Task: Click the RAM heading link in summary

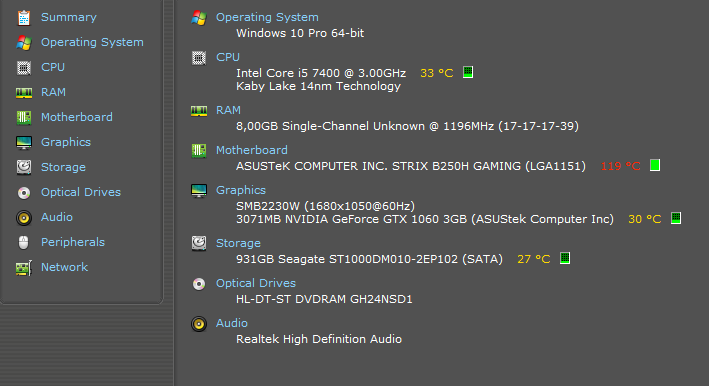Action: 228,110
